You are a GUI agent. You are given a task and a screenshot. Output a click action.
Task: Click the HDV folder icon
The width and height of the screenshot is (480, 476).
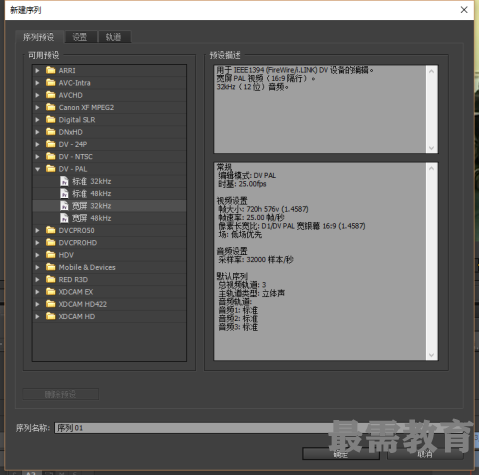pos(51,255)
